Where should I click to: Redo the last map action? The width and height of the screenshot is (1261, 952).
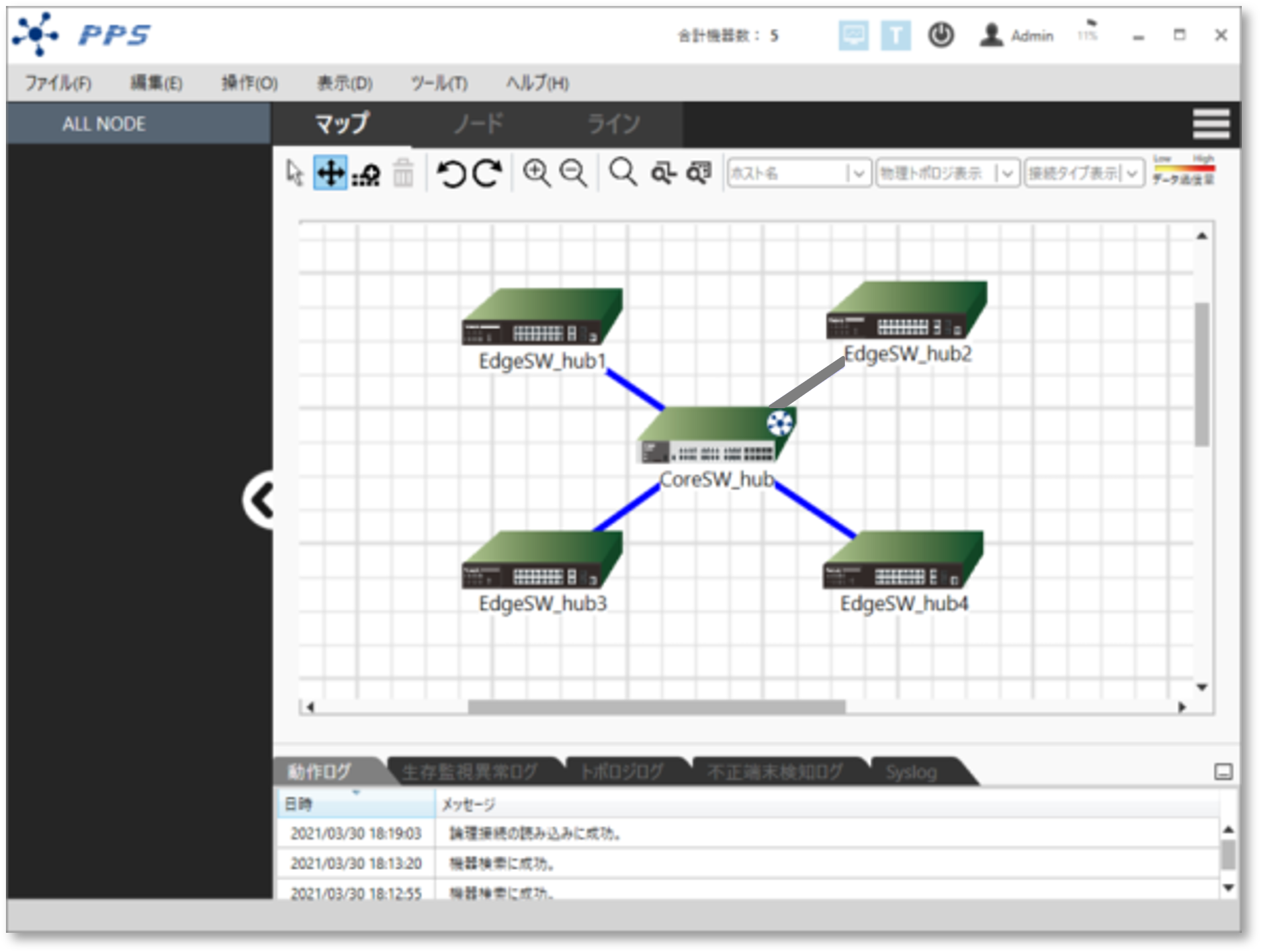click(x=488, y=173)
